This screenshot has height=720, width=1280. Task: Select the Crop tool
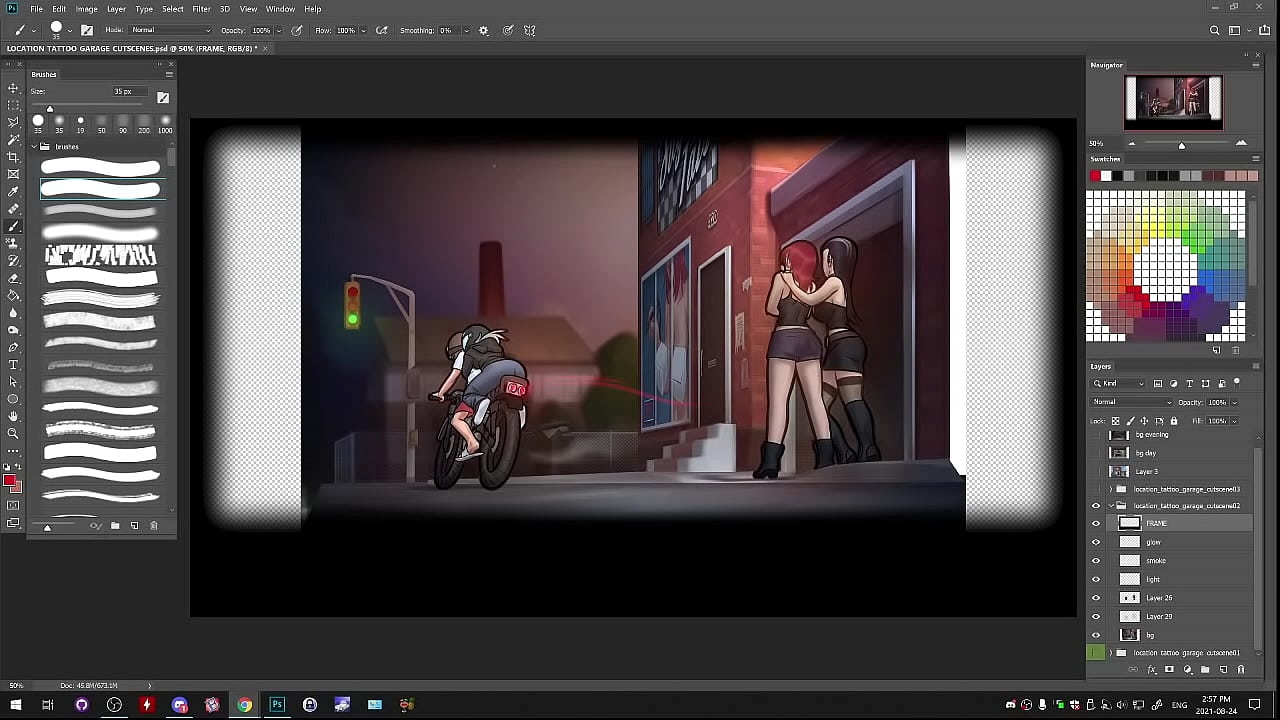13,157
